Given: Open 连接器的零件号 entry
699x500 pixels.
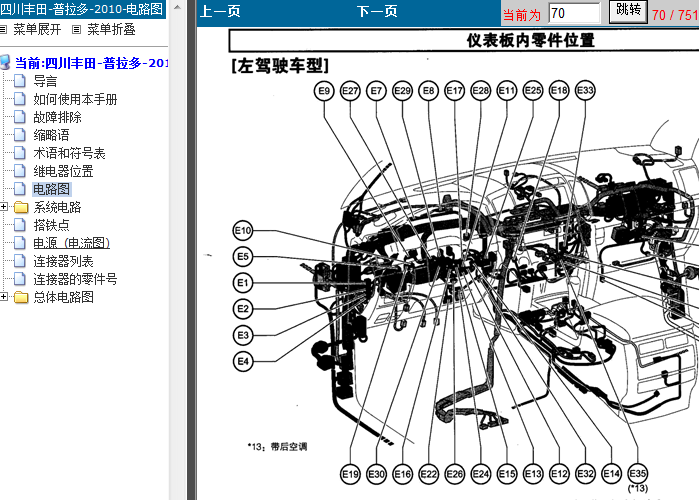Looking at the screenshot, I should (75, 279).
